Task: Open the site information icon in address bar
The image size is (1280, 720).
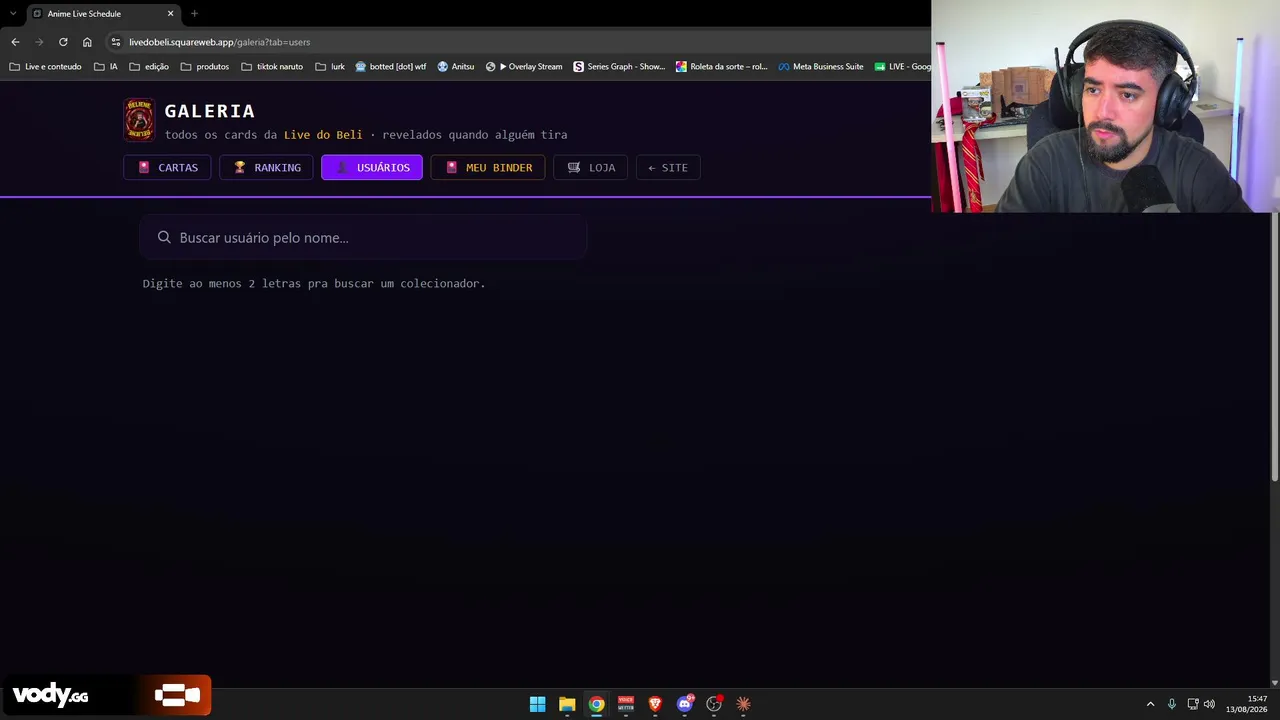Action: pyautogui.click(x=116, y=42)
